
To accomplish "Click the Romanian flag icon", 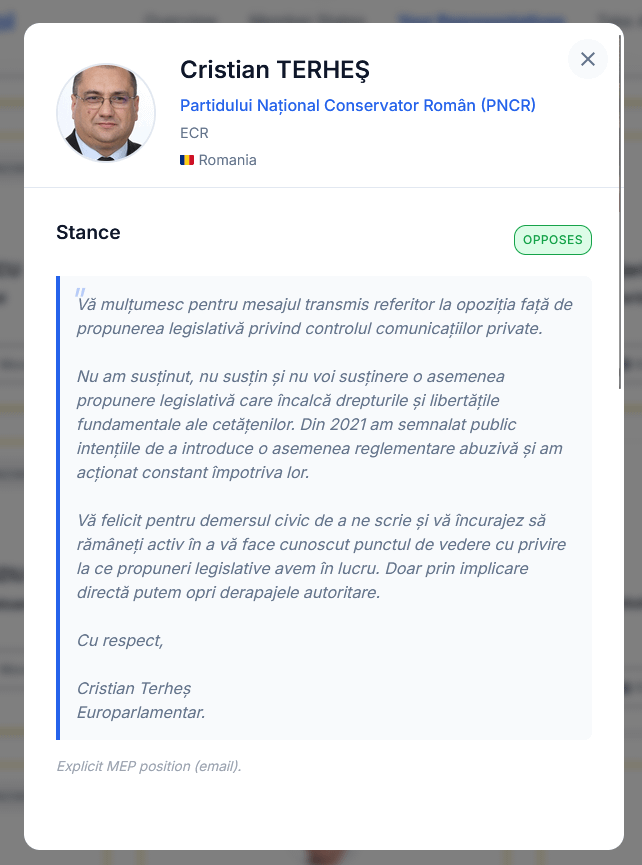I will point(186,160).
